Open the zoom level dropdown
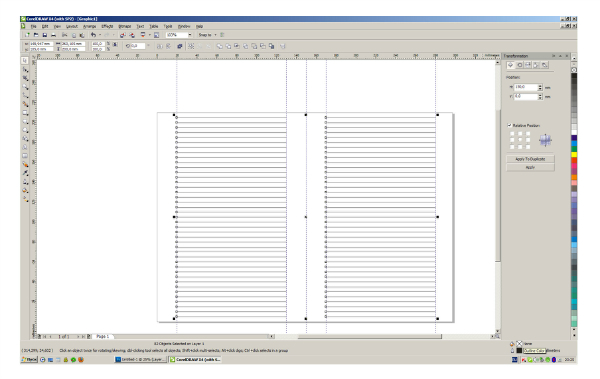Screen dimensions: 600x379 pyautogui.click(x=190, y=35)
